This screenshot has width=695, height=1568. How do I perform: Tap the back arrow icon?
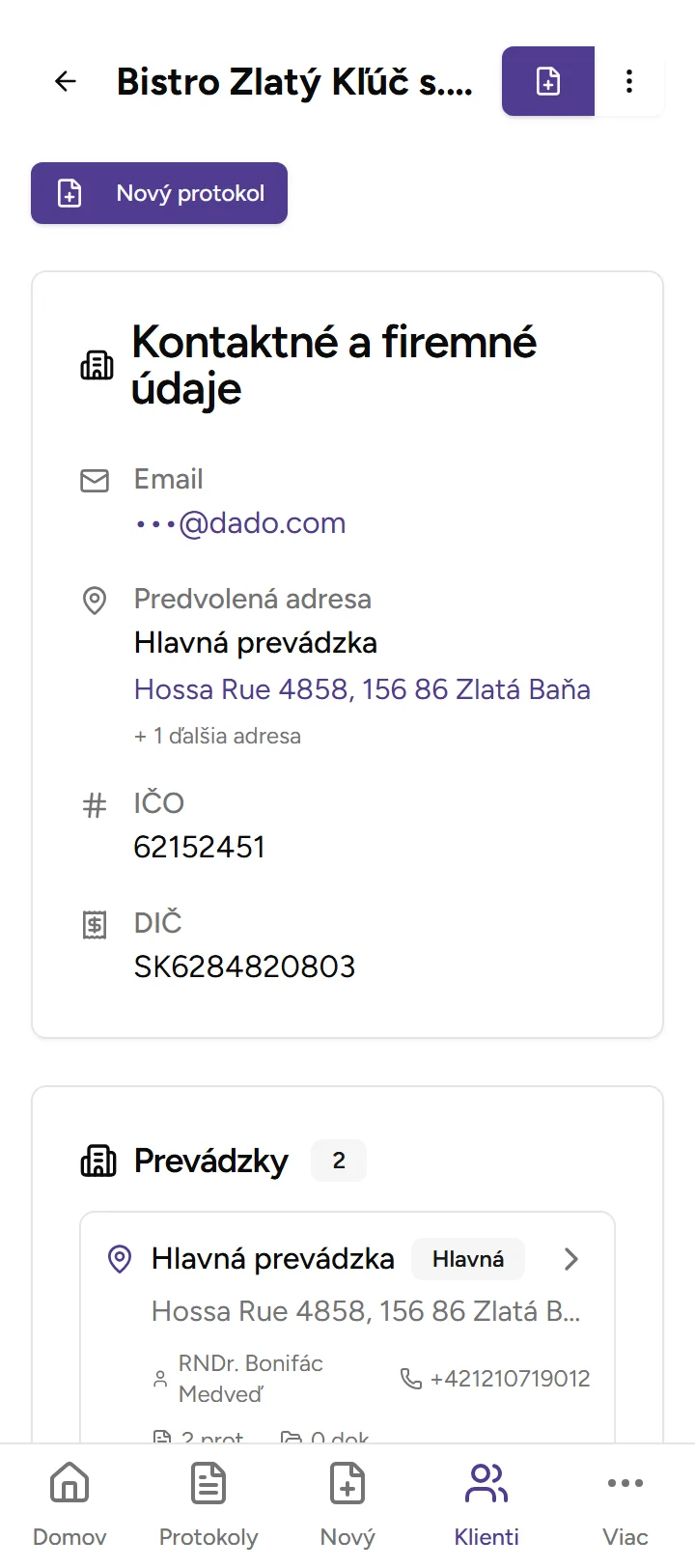(x=66, y=81)
